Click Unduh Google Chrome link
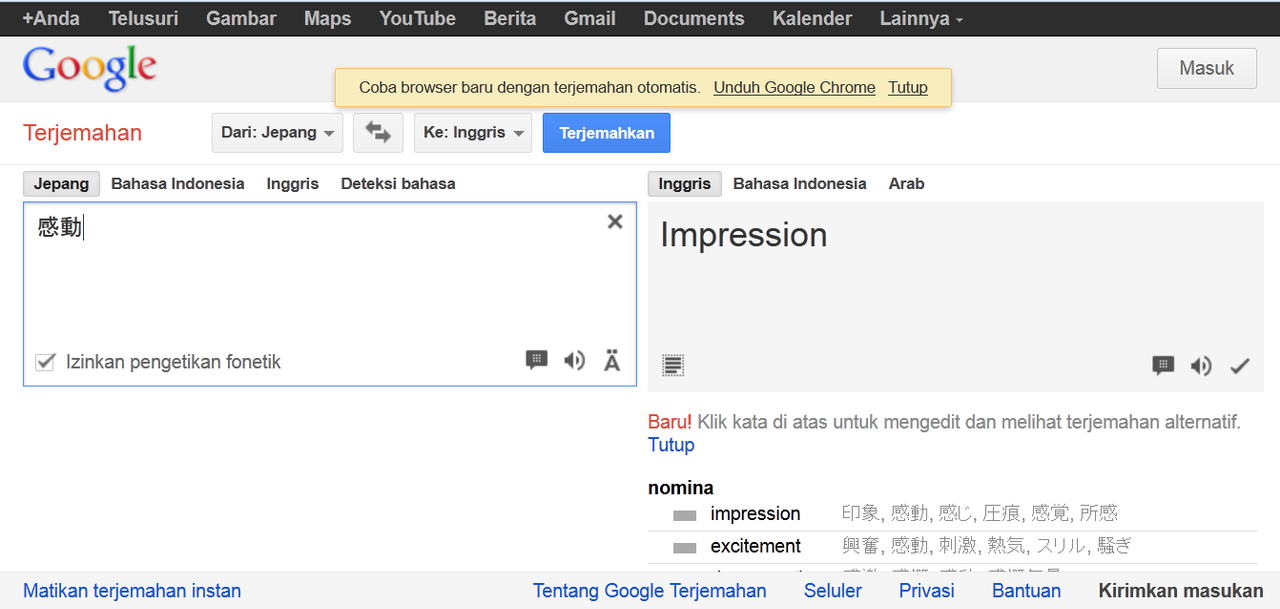 click(x=794, y=87)
